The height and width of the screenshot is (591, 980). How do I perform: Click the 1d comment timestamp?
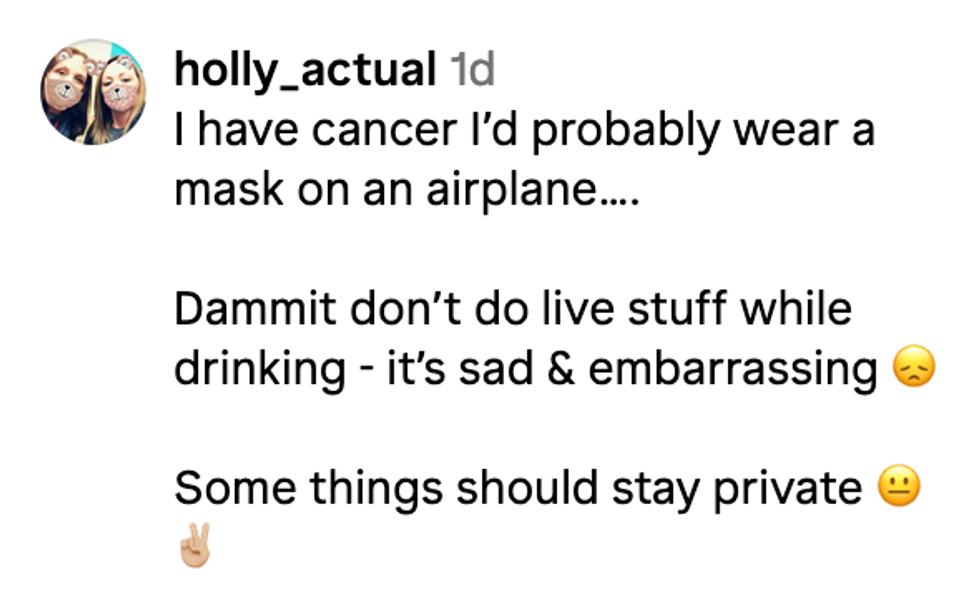[472, 70]
